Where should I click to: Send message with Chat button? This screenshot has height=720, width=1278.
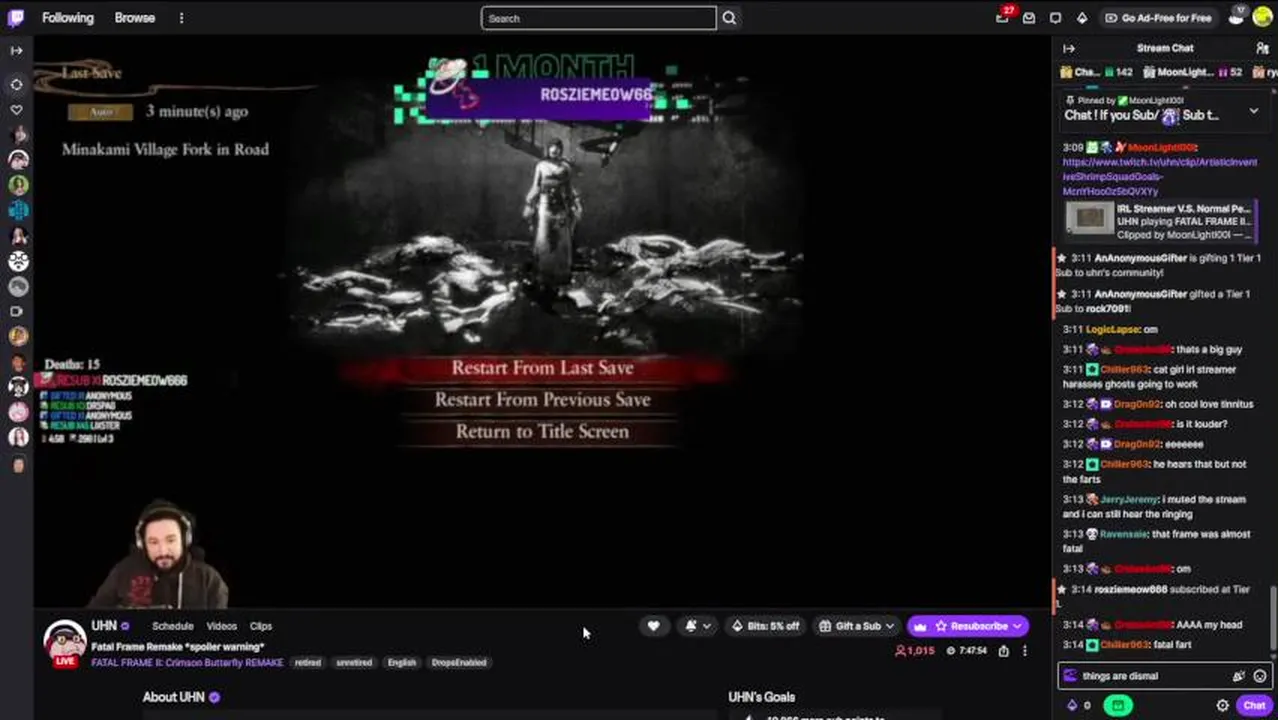(1255, 705)
